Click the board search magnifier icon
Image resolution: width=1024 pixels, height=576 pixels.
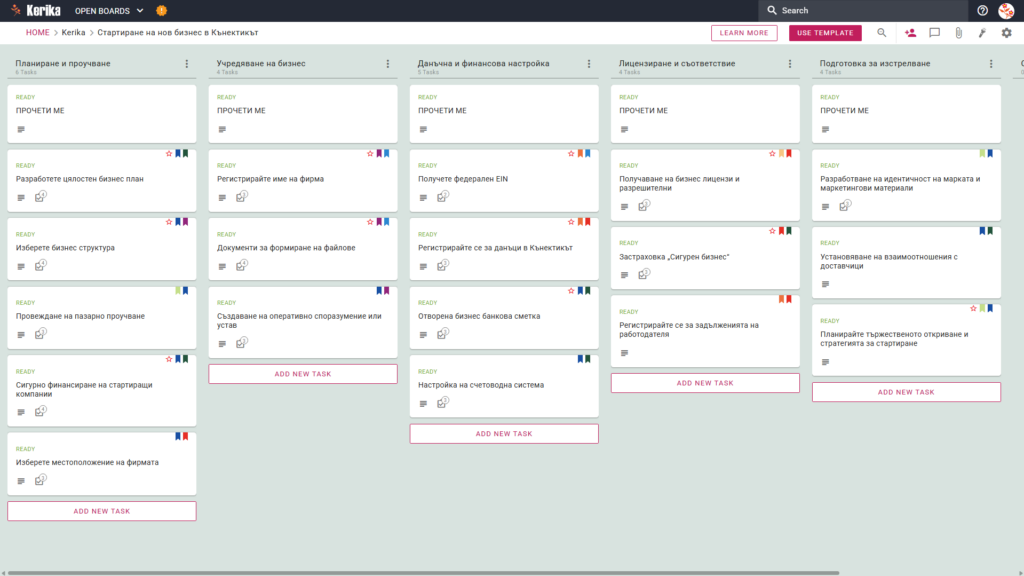click(882, 33)
